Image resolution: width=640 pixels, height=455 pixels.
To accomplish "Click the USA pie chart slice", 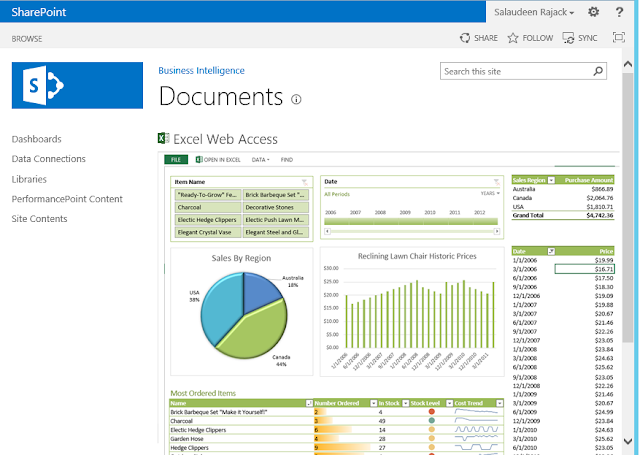I will (220, 306).
